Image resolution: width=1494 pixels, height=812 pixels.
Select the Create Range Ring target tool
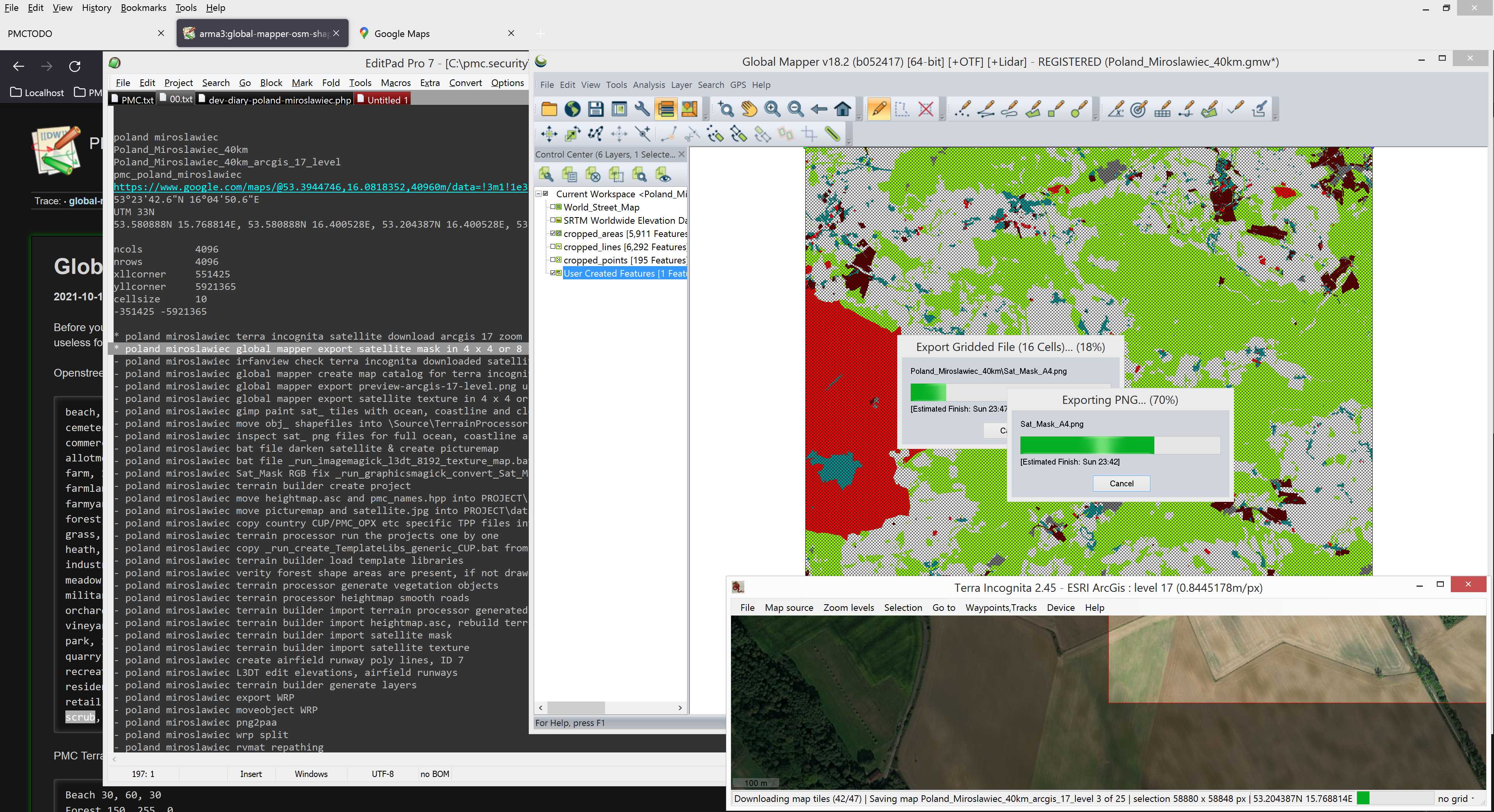coord(1138,109)
